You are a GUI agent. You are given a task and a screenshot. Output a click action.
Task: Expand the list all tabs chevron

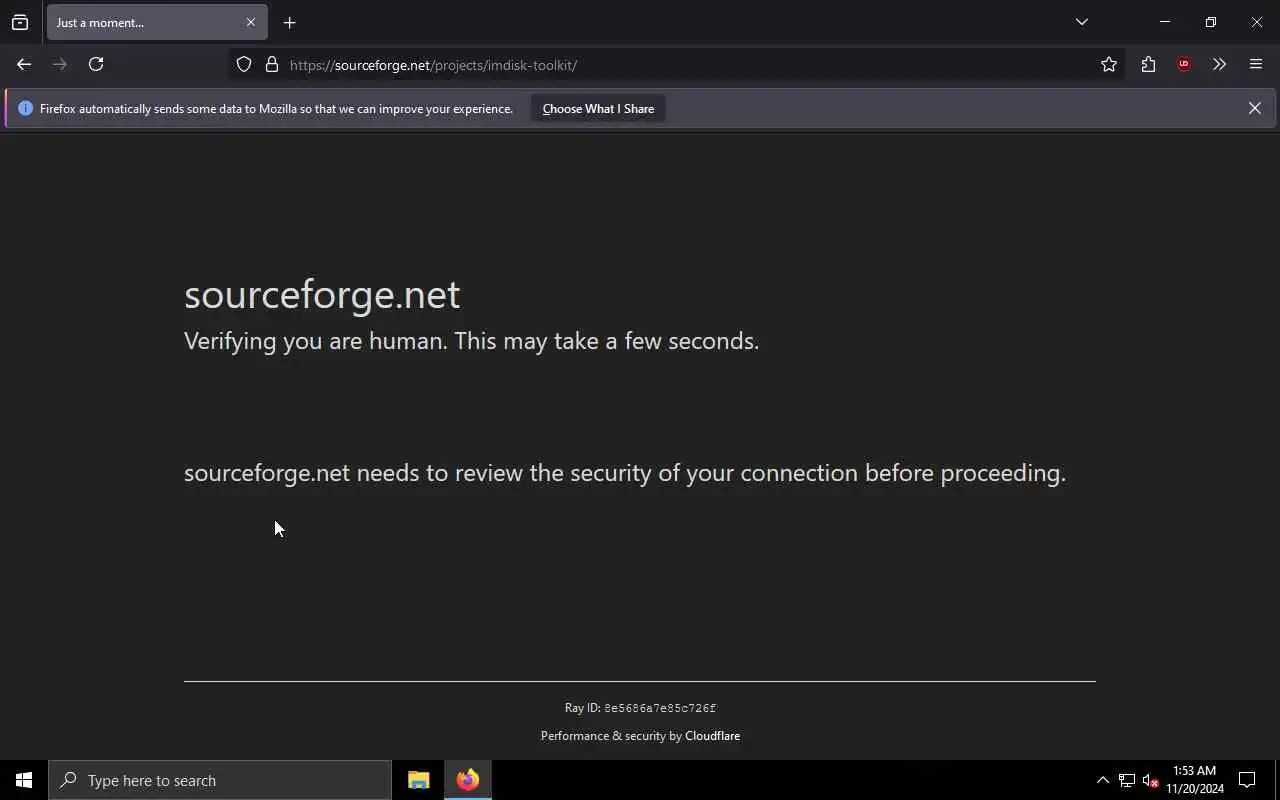click(x=1081, y=22)
